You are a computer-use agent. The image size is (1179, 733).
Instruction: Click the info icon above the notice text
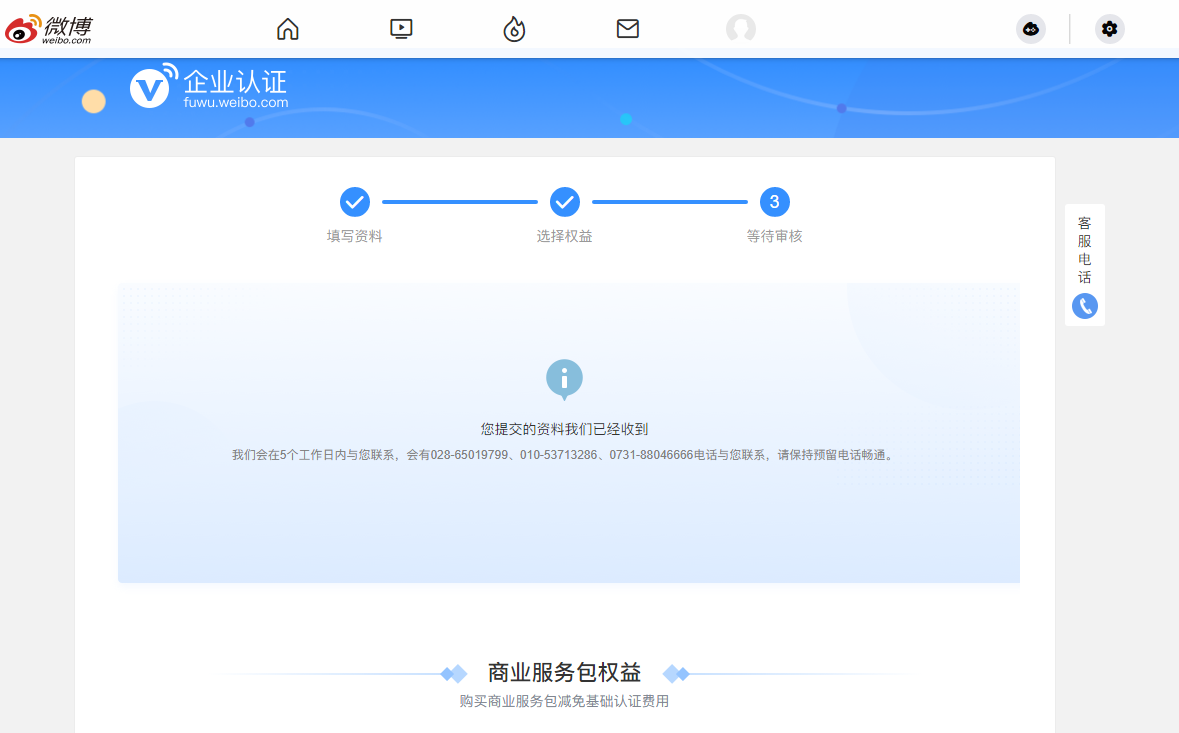coord(564,380)
